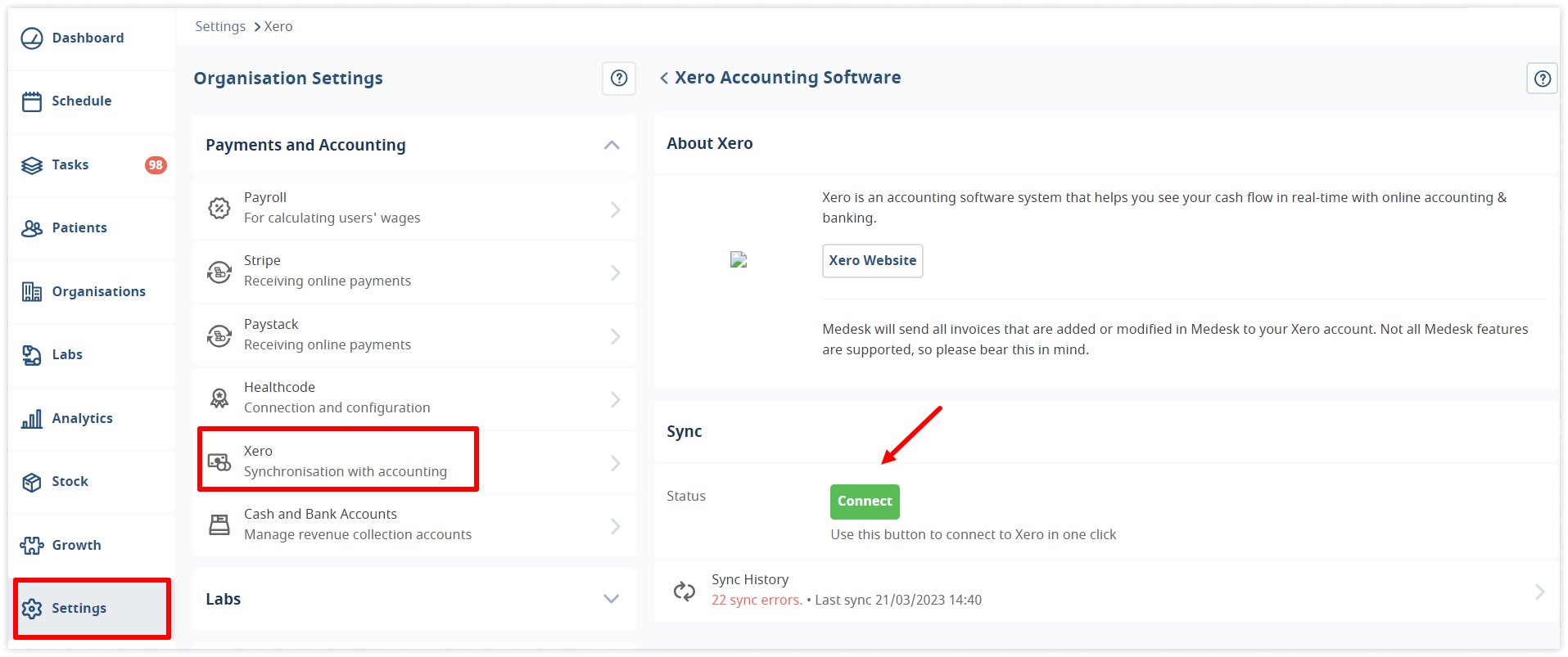Open Paystack via its row chevron
The width and height of the screenshot is (1568, 657).
(x=616, y=336)
